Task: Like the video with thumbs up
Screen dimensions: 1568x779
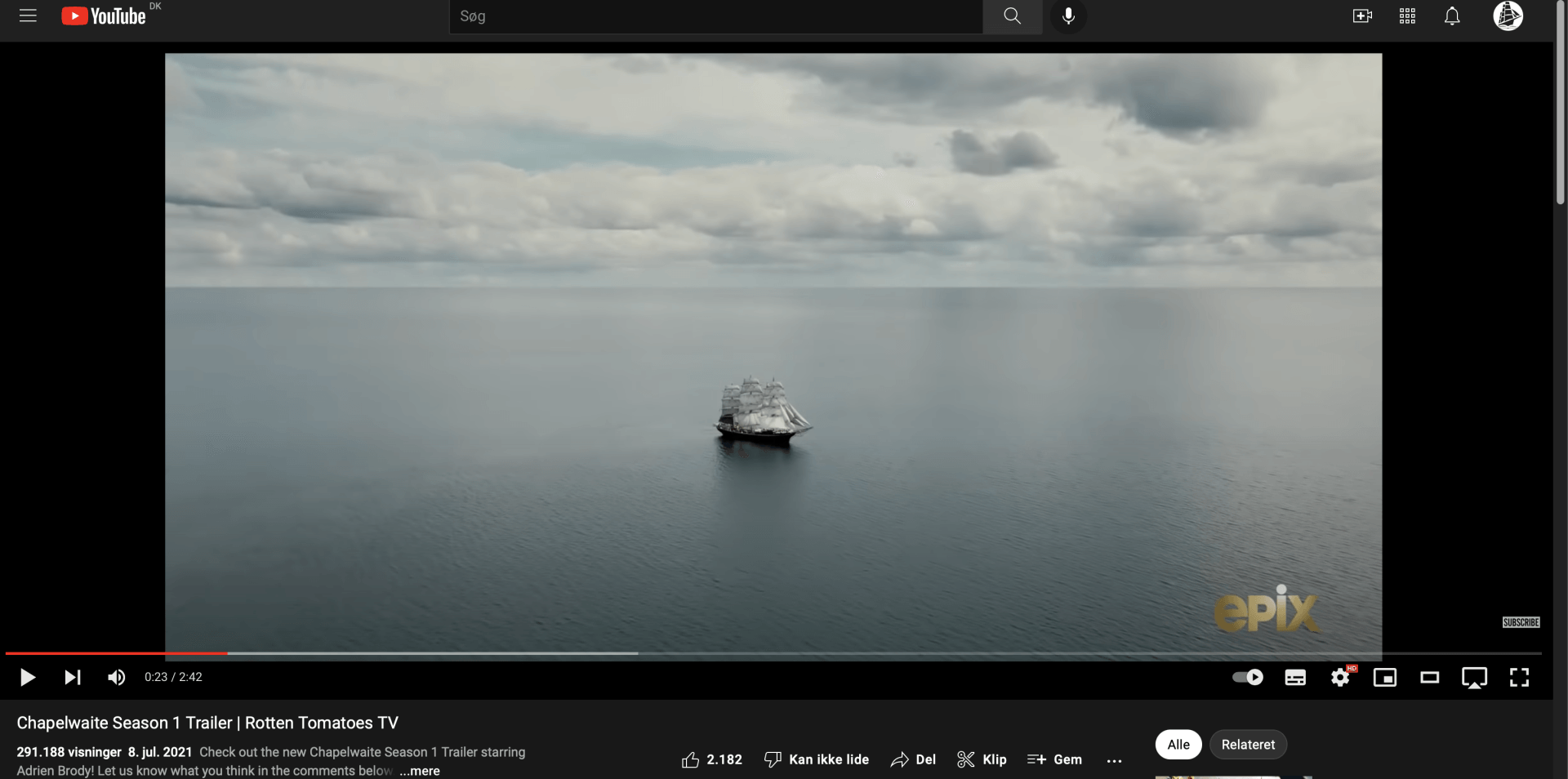Action: click(x=711, y=759)
